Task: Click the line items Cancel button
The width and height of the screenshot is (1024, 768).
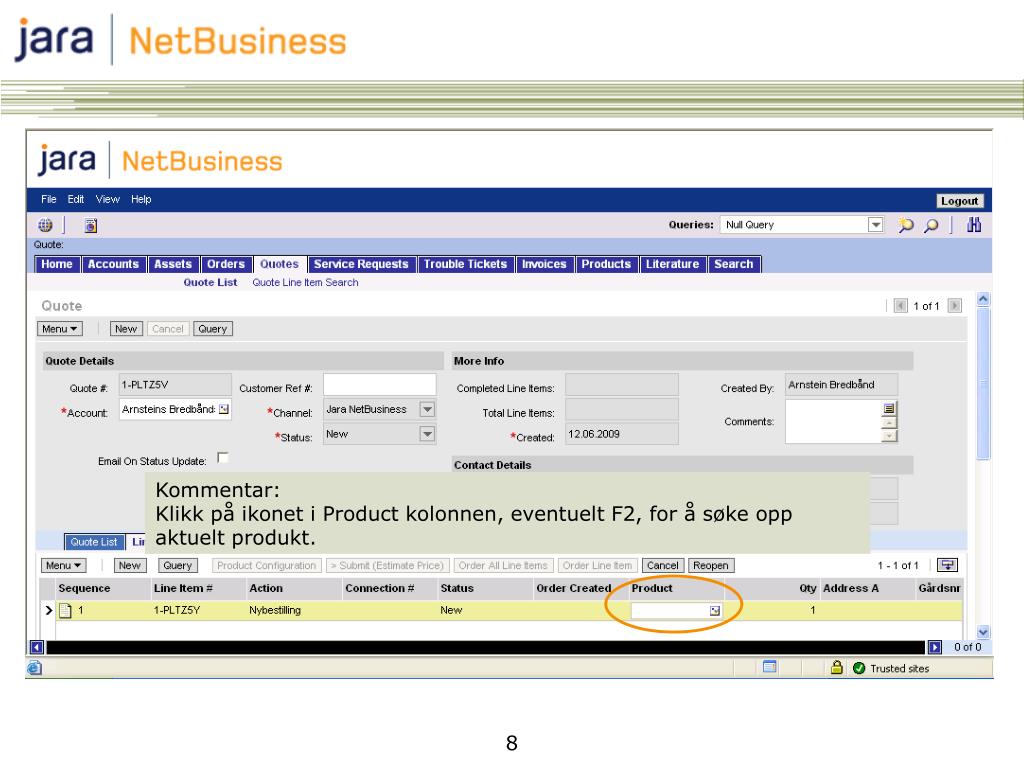Action: click(662, 566)
